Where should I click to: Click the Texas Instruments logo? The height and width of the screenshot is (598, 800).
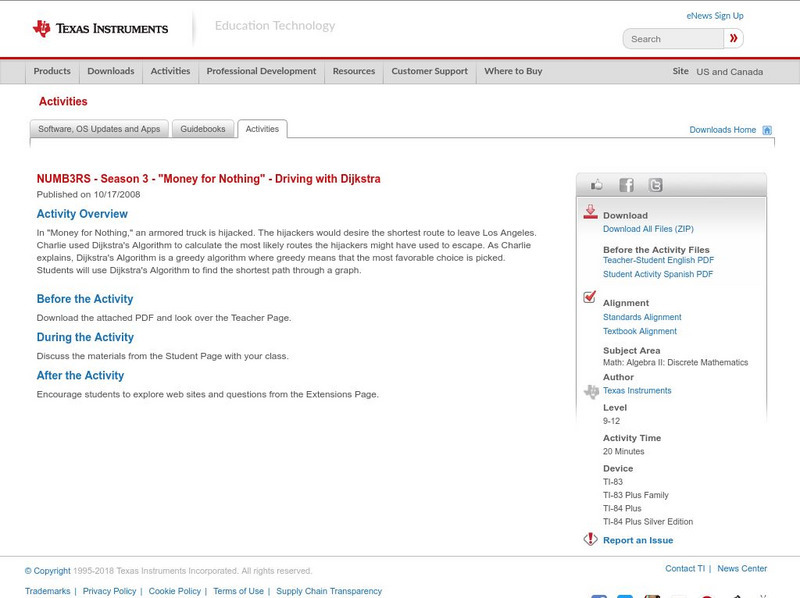[x=100, y=29]
